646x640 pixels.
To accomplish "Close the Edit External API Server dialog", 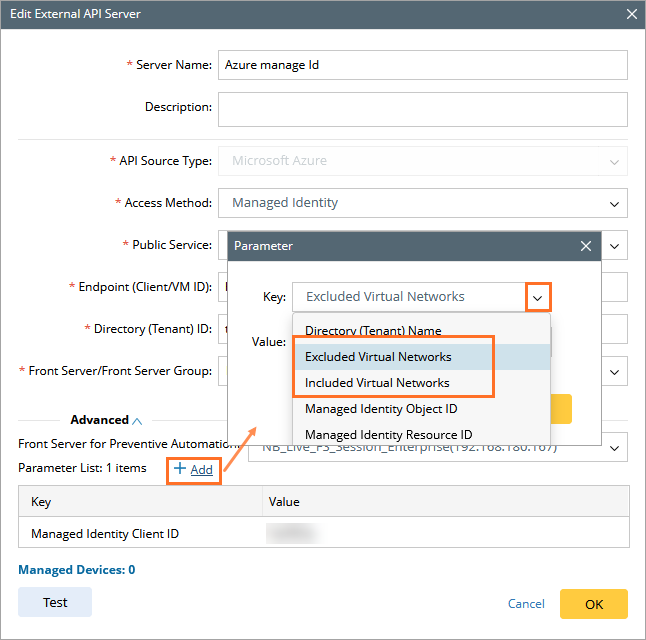I will 631,14.
